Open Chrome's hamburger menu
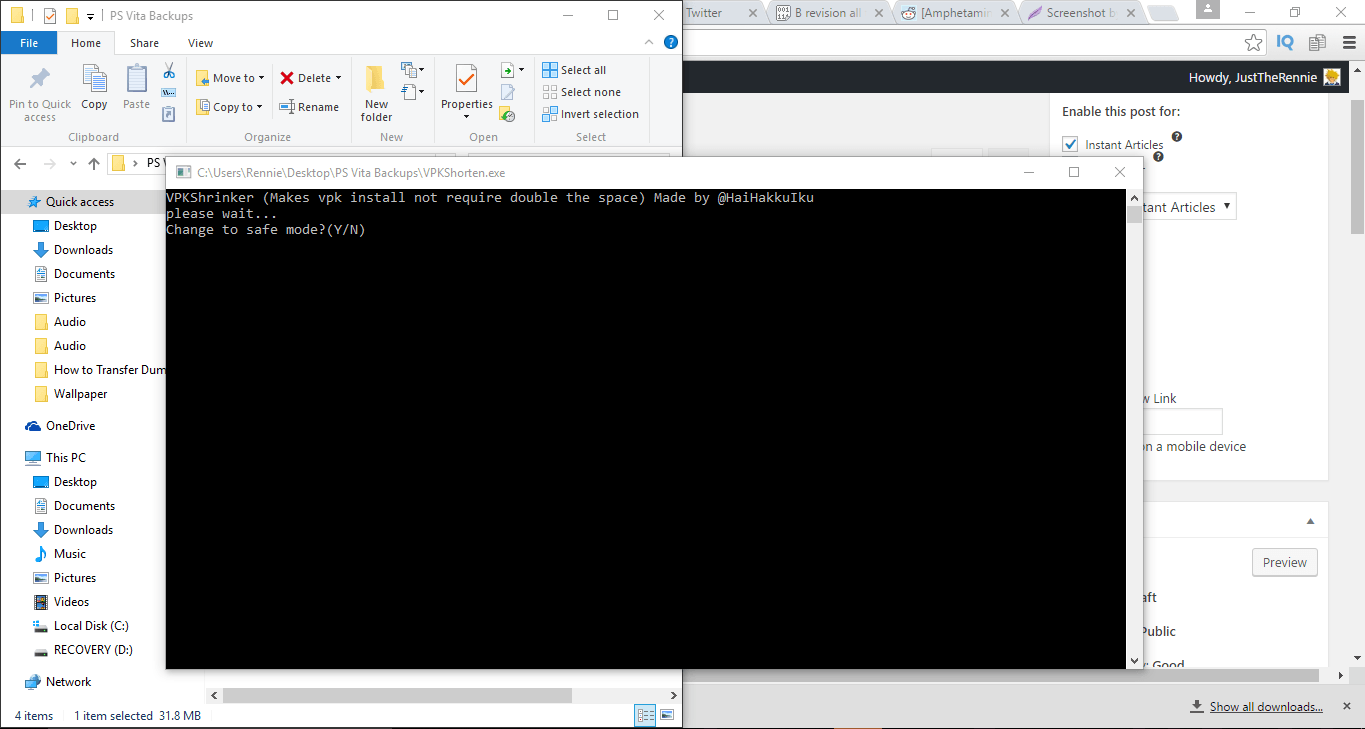 pos(1347,42)
